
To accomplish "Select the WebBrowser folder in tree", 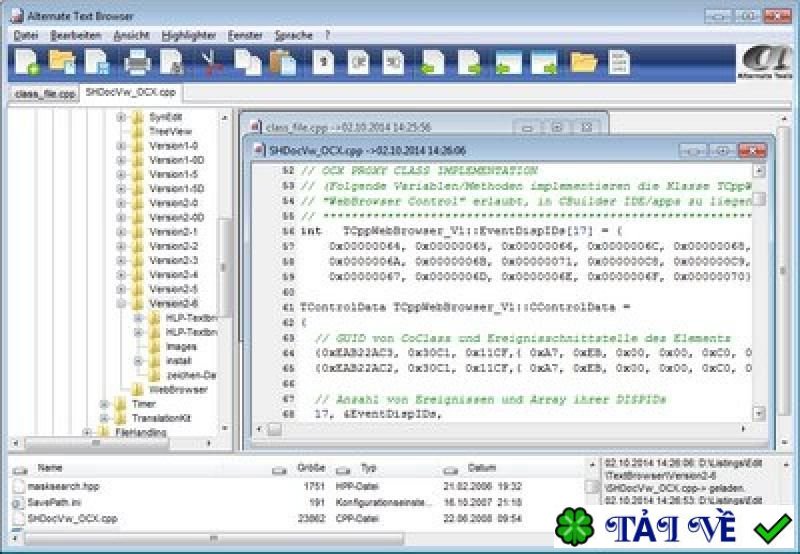I will click(x=178, y=390).
